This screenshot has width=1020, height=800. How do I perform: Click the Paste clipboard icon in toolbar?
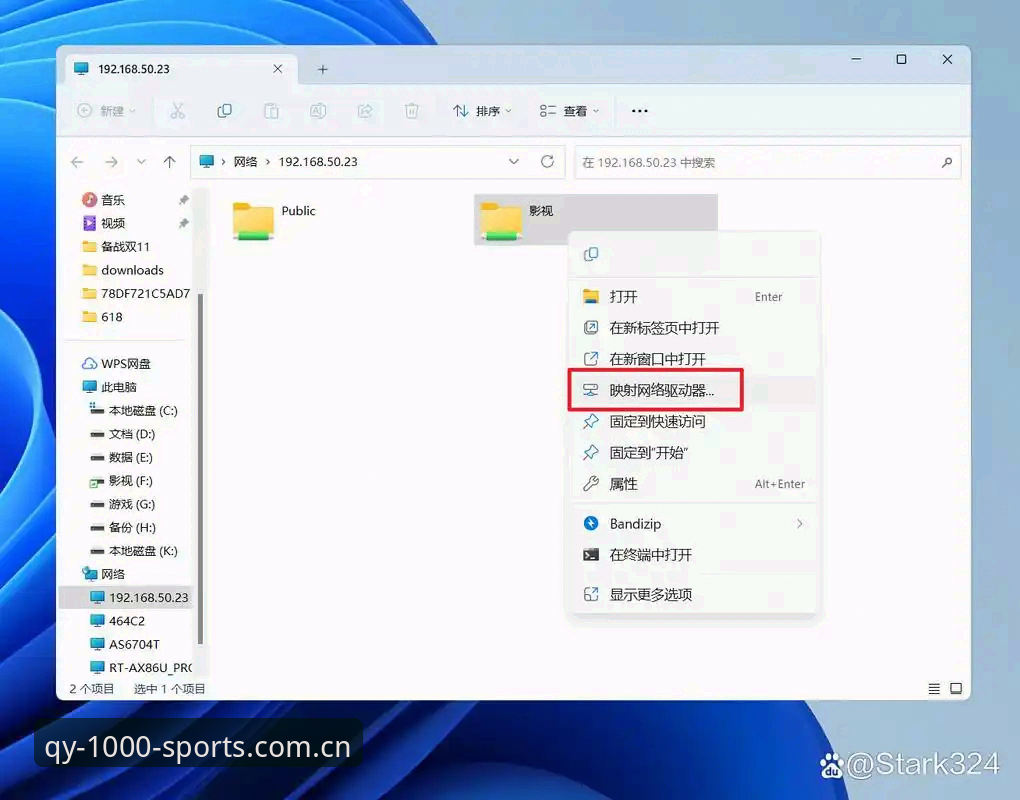coord(271,111)
